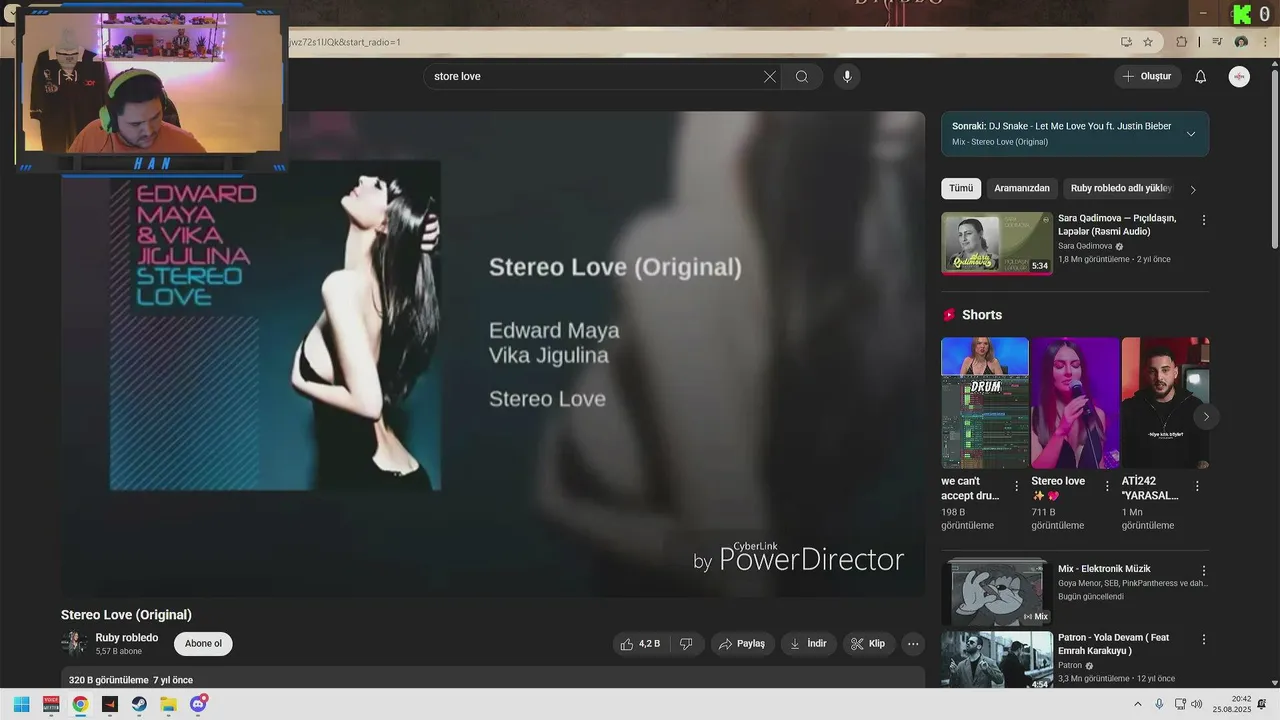The image size is (1280, 720).
Task: Open options for Sara Qədimova video
Action: [x=1204, y=220]
